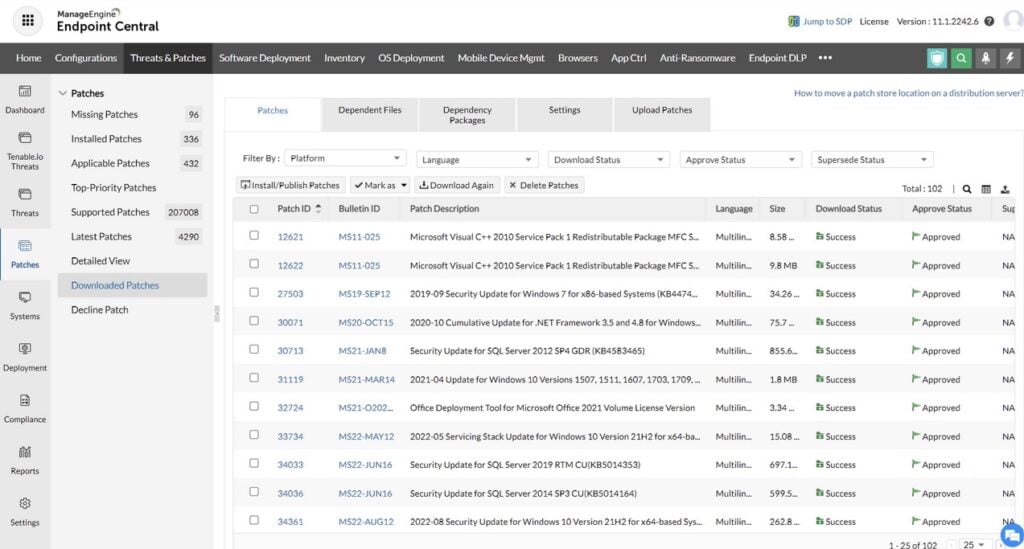Viewport: 1024px width, 549px height.
Task: Click the Delete Patches button
Action: point(544,185)
